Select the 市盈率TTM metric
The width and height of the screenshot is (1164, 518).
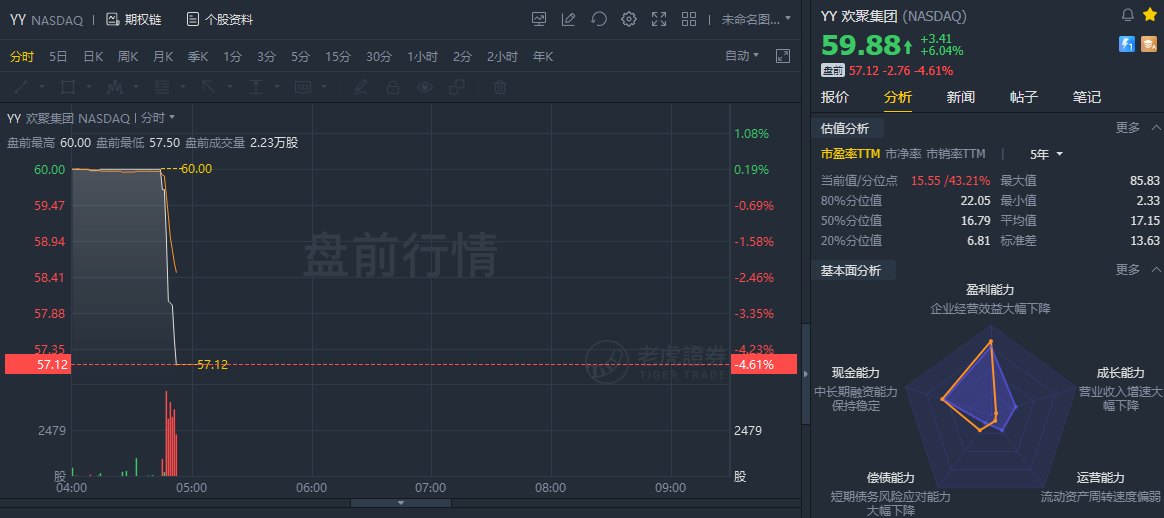pyautogui.click(x=850, y=154)
